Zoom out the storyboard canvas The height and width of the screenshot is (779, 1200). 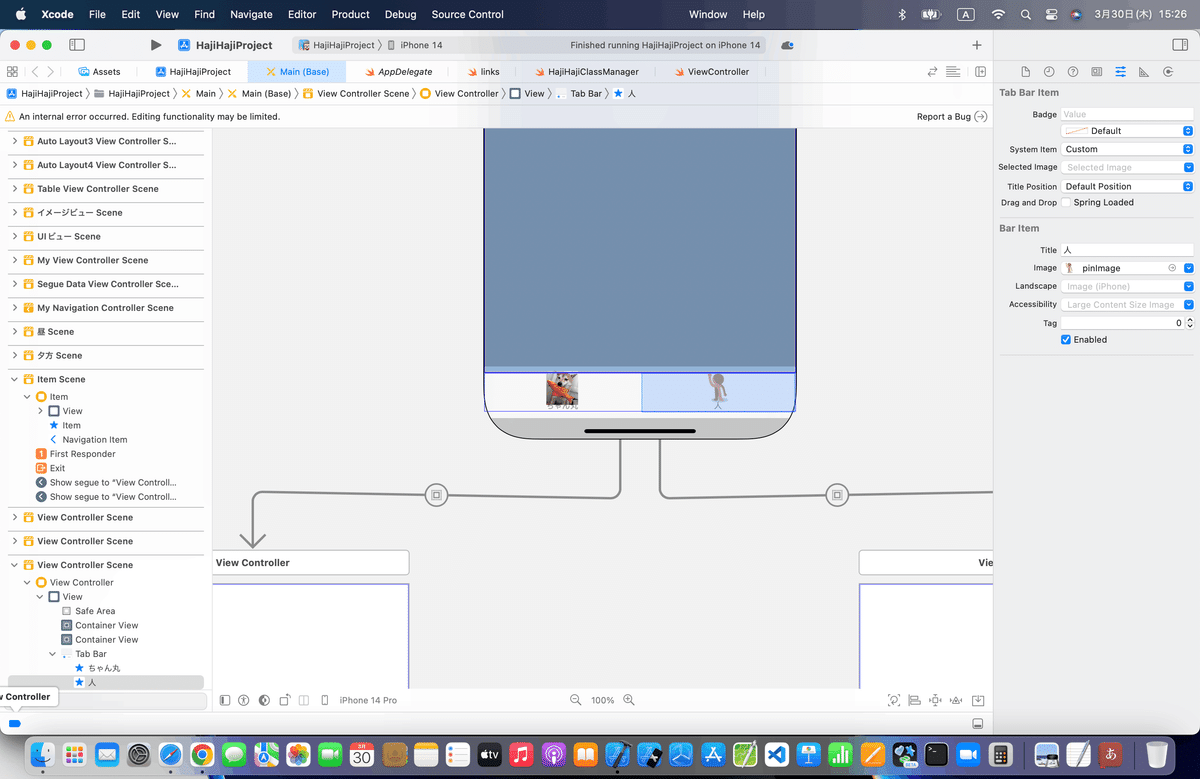tap(575, 700)
